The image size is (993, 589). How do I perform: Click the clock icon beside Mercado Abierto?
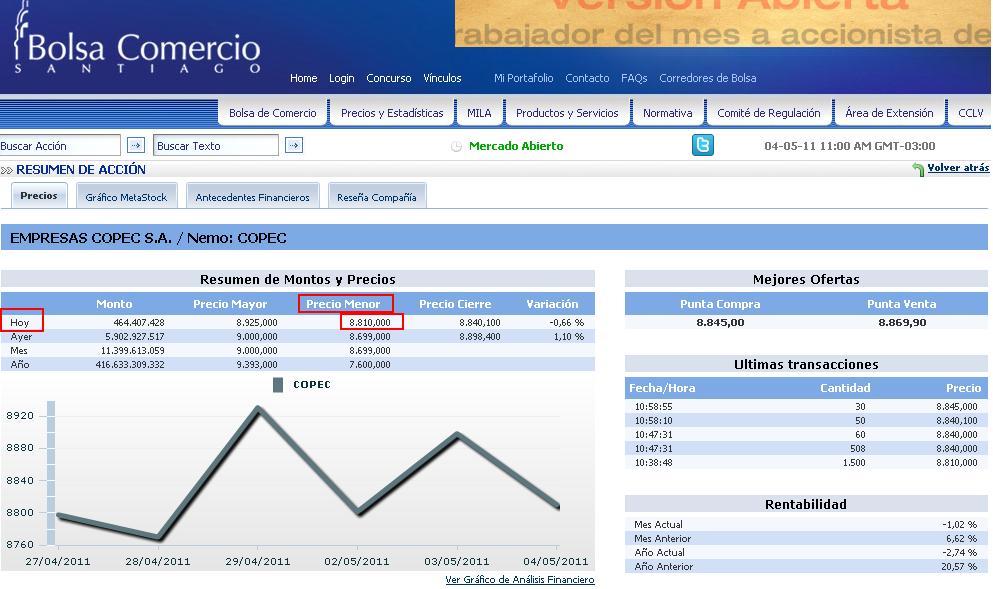[456, 147]
